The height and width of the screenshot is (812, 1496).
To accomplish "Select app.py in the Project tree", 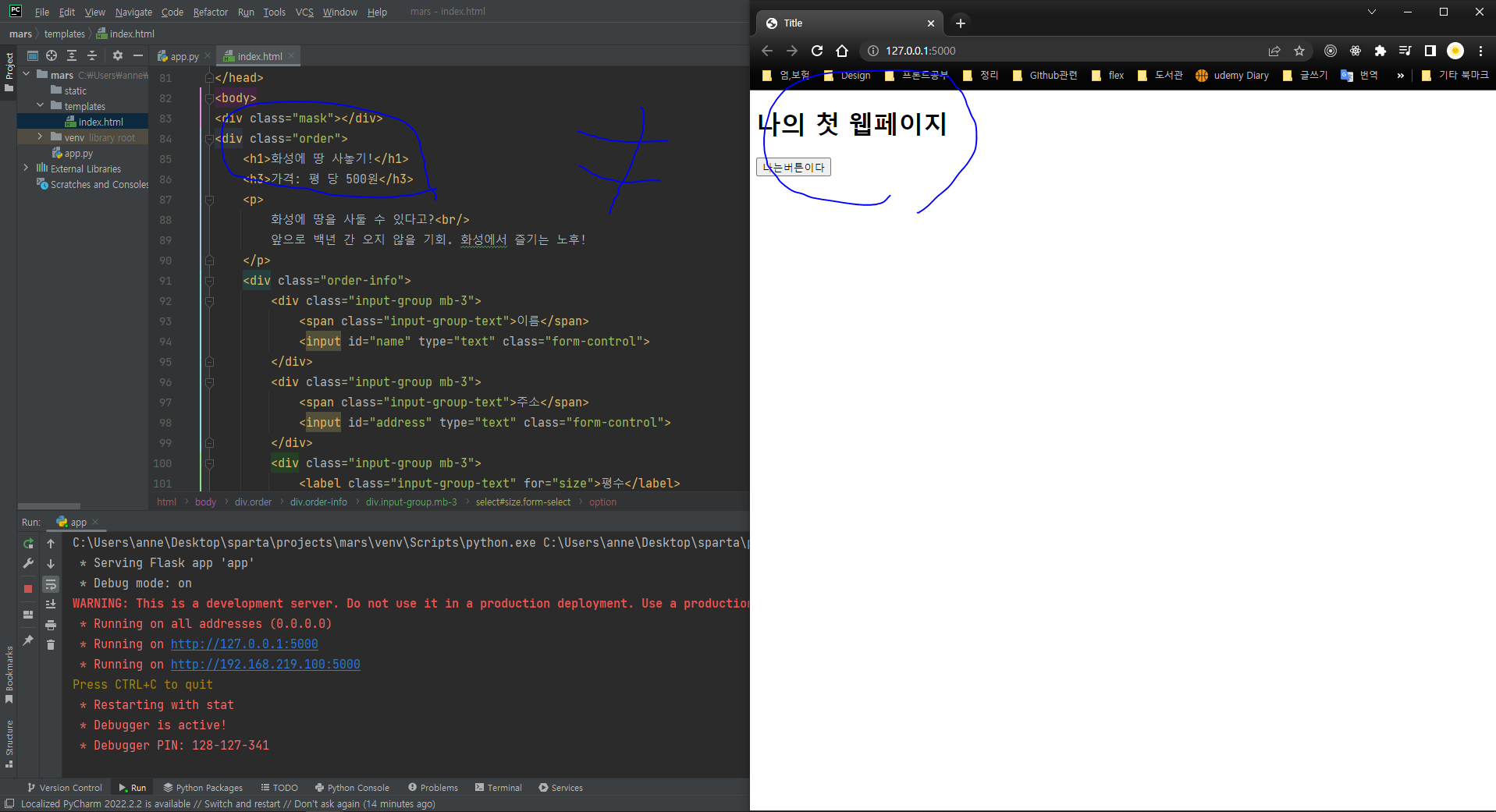I will [x=78, y=154].
